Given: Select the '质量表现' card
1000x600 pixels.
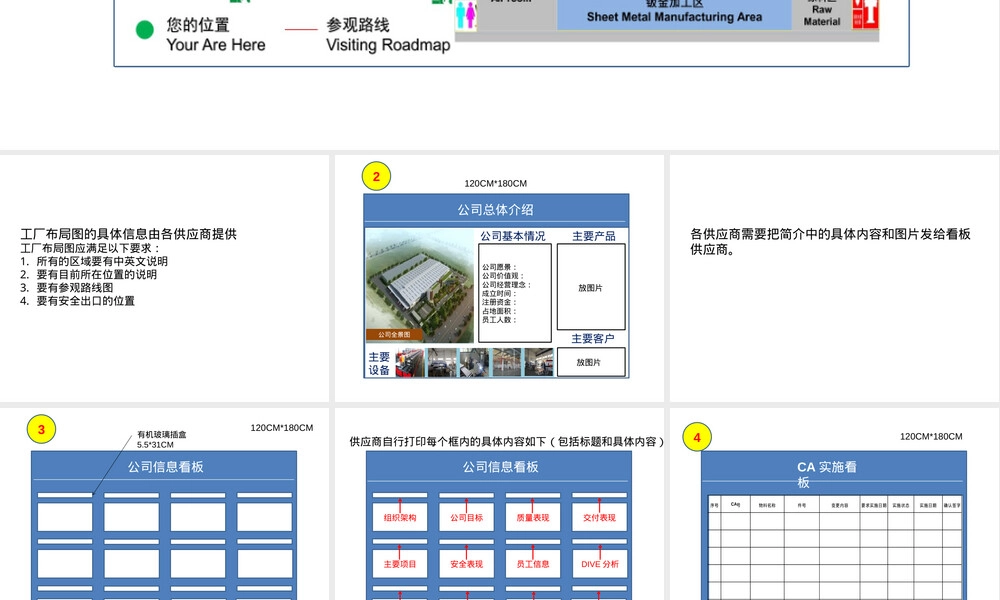Looking at the screenshot, I should (x=533, y=517).
